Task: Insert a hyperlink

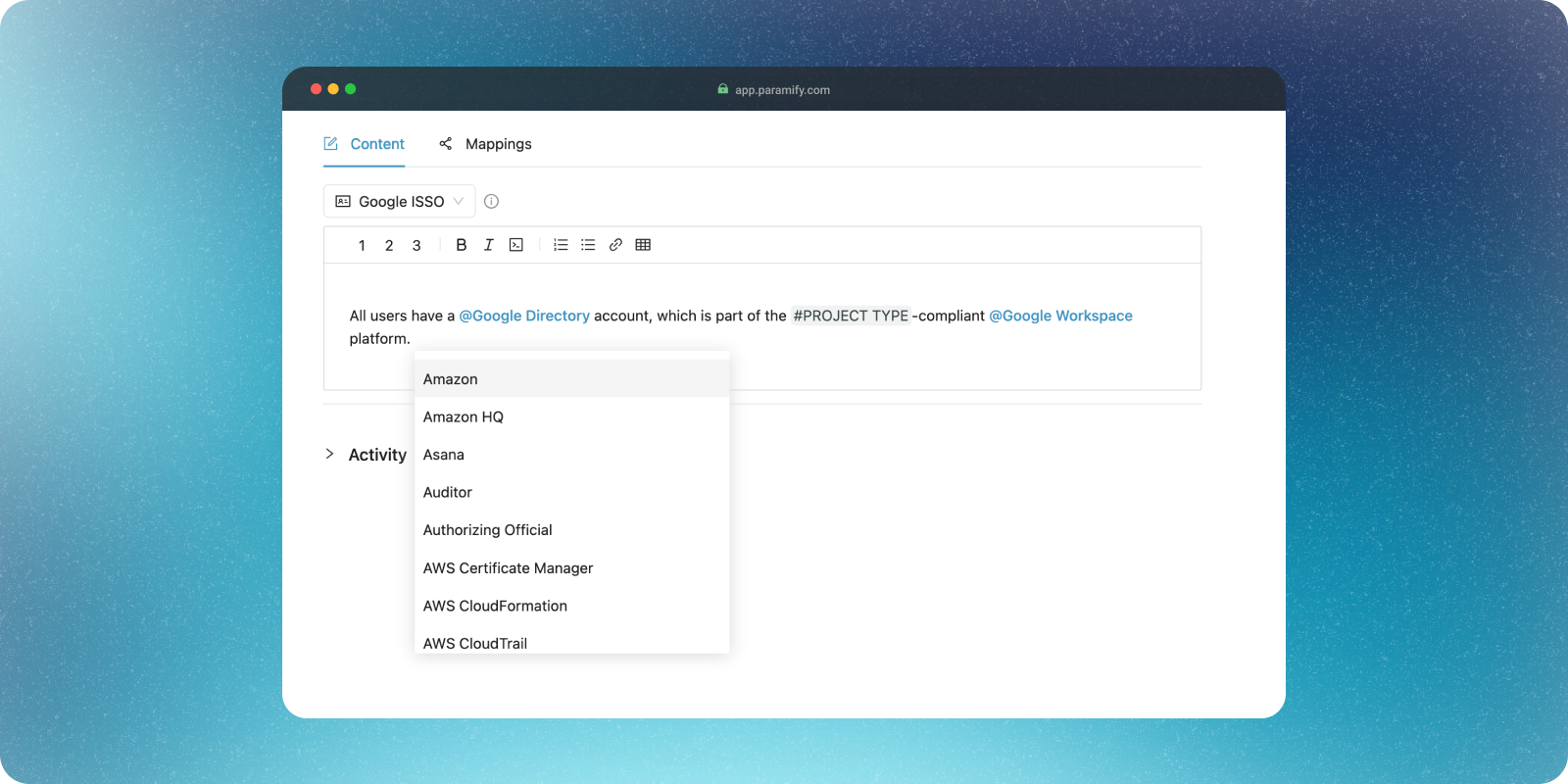Action: [615, 245]
